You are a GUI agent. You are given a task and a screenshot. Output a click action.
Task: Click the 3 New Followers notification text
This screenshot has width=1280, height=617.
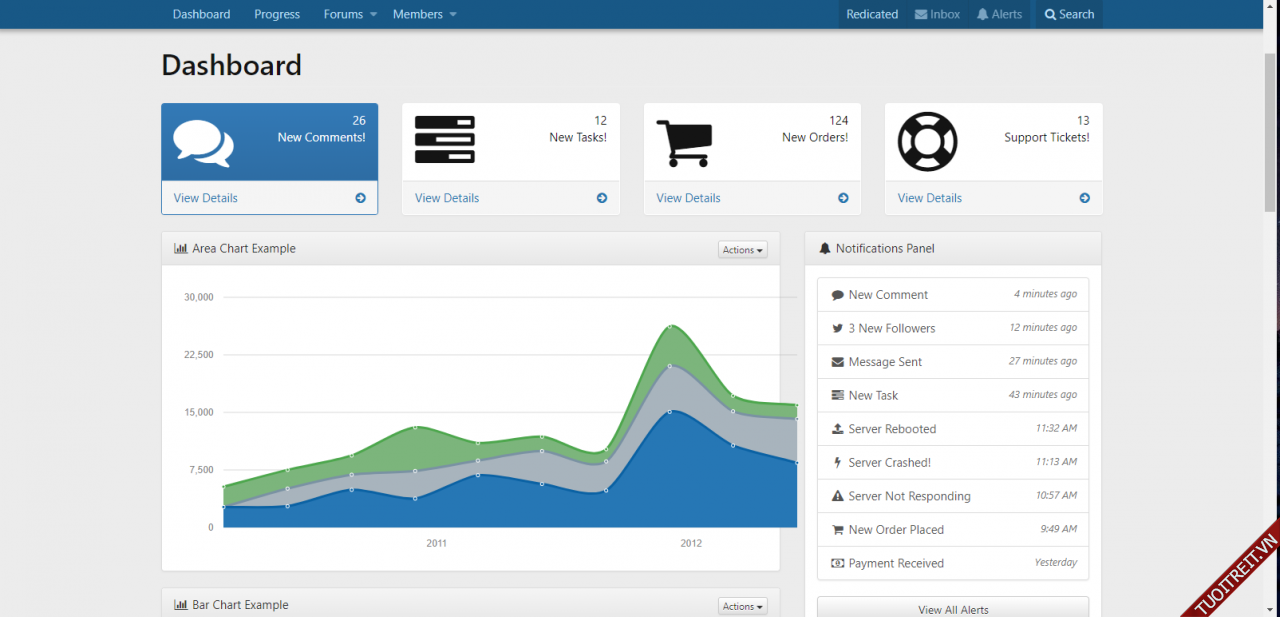[x=892, y=328]
